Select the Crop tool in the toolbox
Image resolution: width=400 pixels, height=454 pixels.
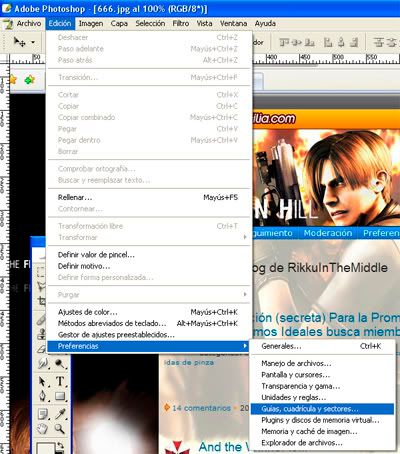(x=42, y=301)
